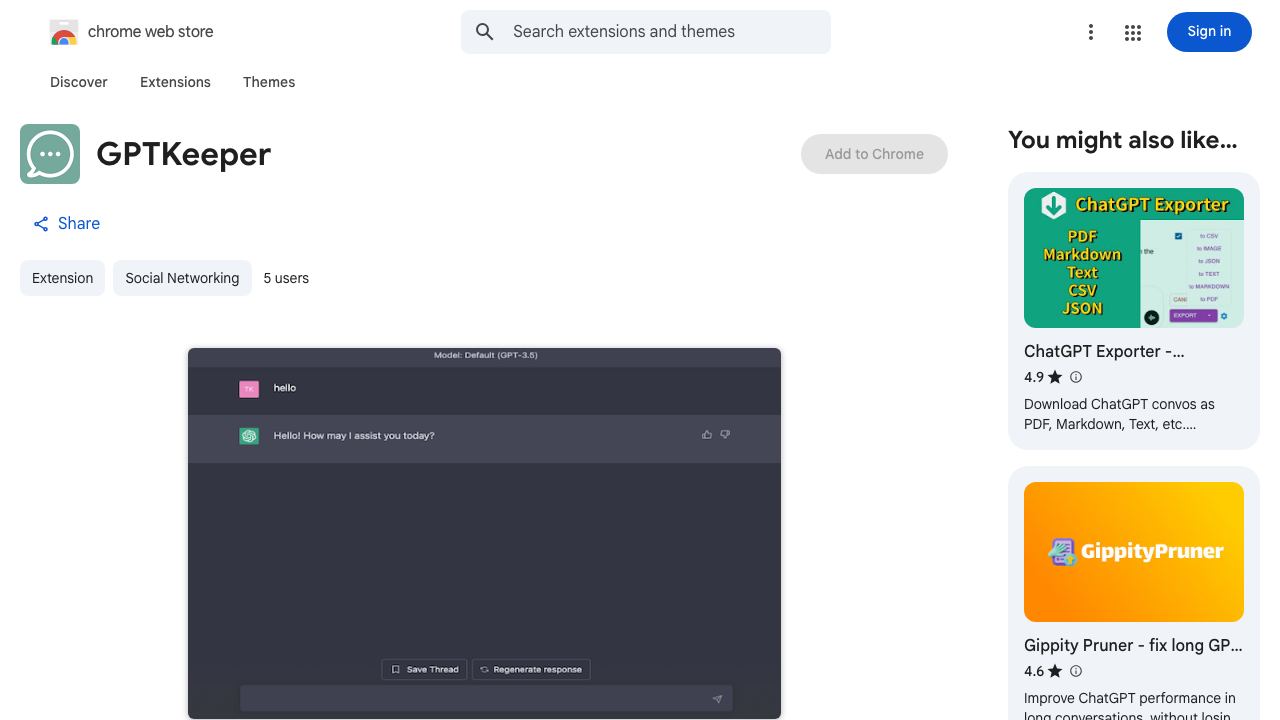Image resolution: width=1280 pixels, height=720 pixels.
Task: Click the pink user avatar in screenshot
Action: coord(249,389)
